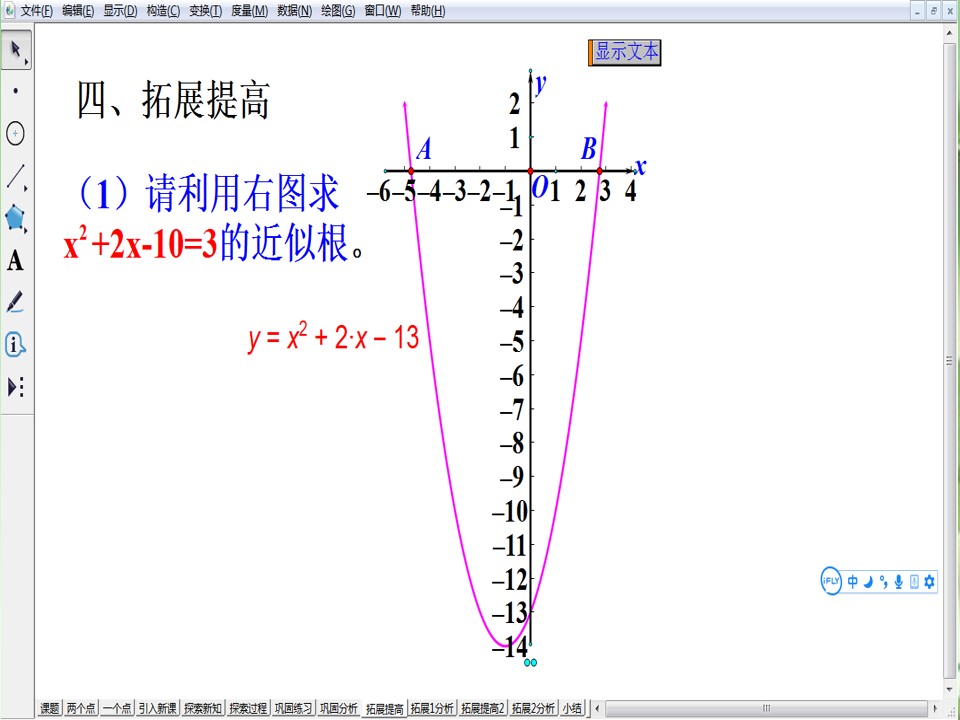Expand the Polygon tool flyout triangle
Image resolution: width=960 pixels, height=720 pixels.
click(x=26, y=230)
